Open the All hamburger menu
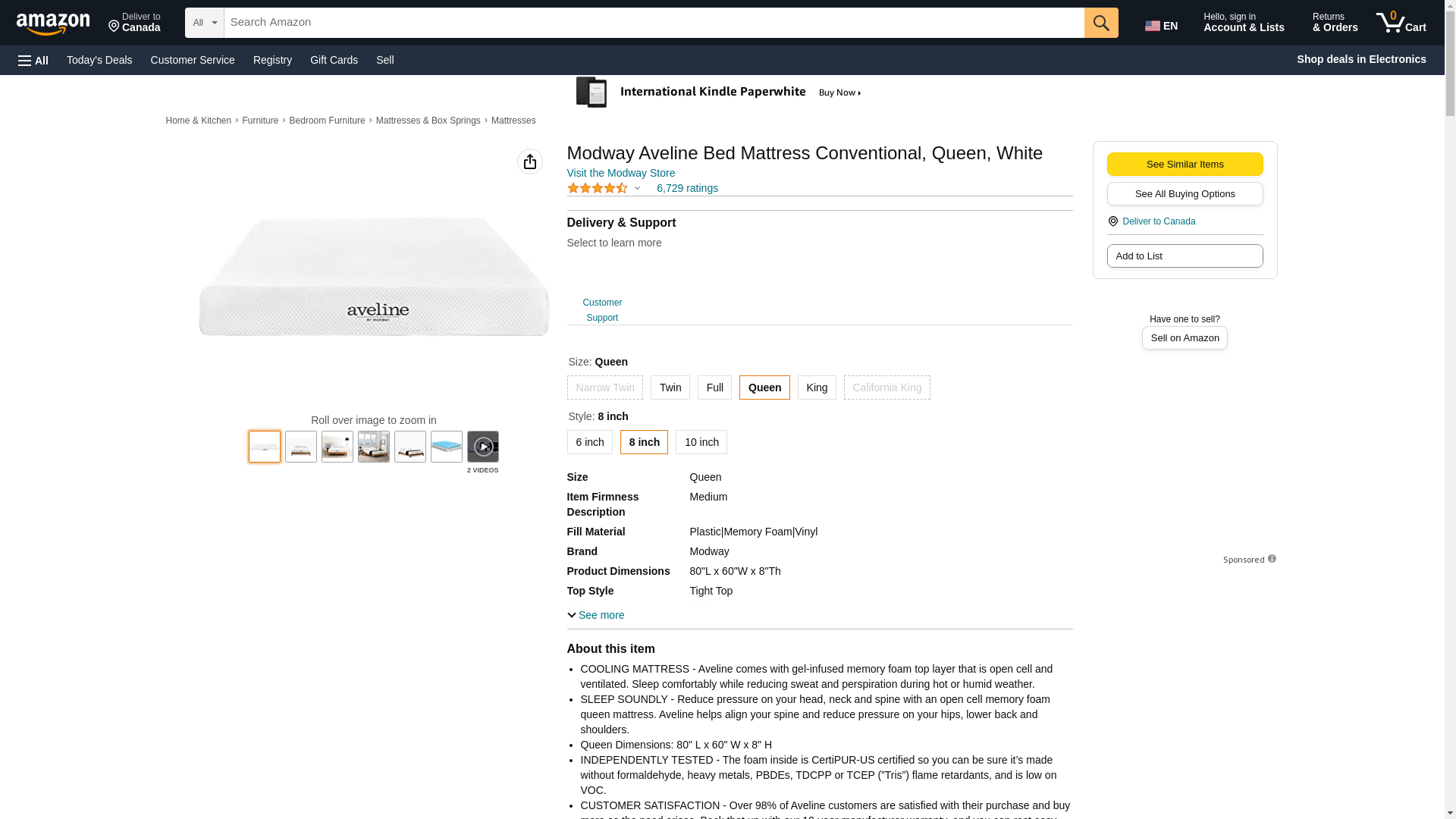The image size is (1456, 819). point(33,60)
